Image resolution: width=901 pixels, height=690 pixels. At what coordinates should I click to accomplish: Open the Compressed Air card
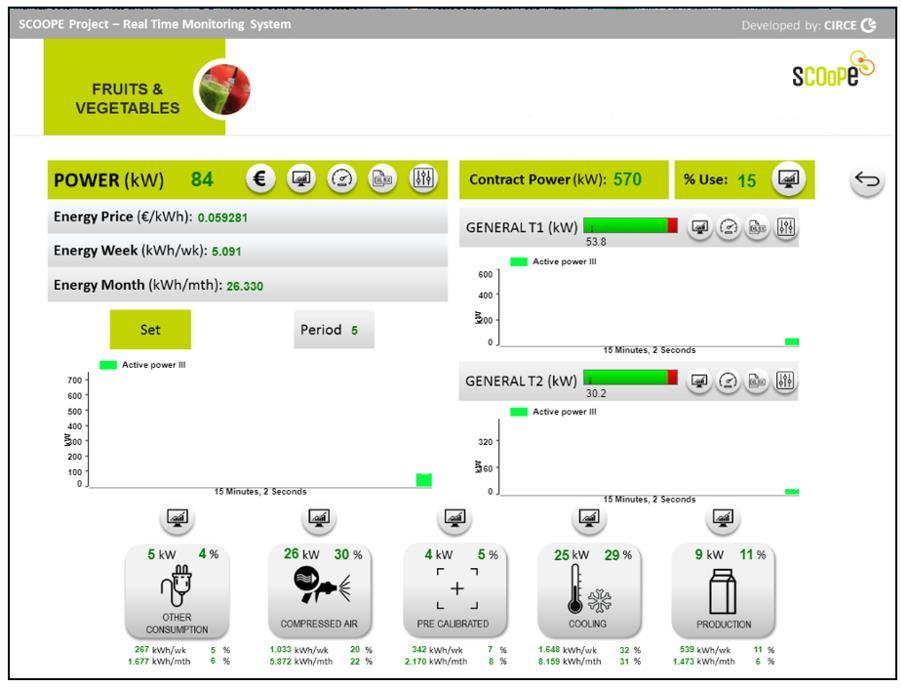pyautogui.click(x=319, y=591)
